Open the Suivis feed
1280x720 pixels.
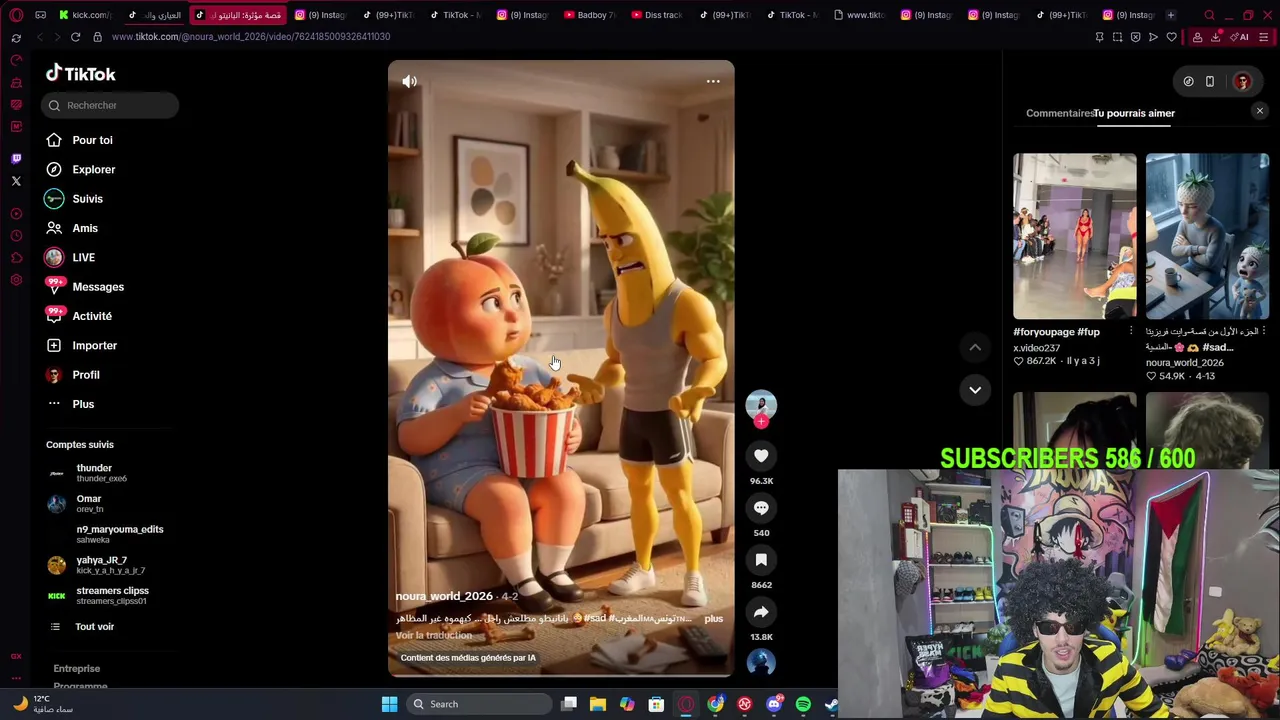click(87, 199)
